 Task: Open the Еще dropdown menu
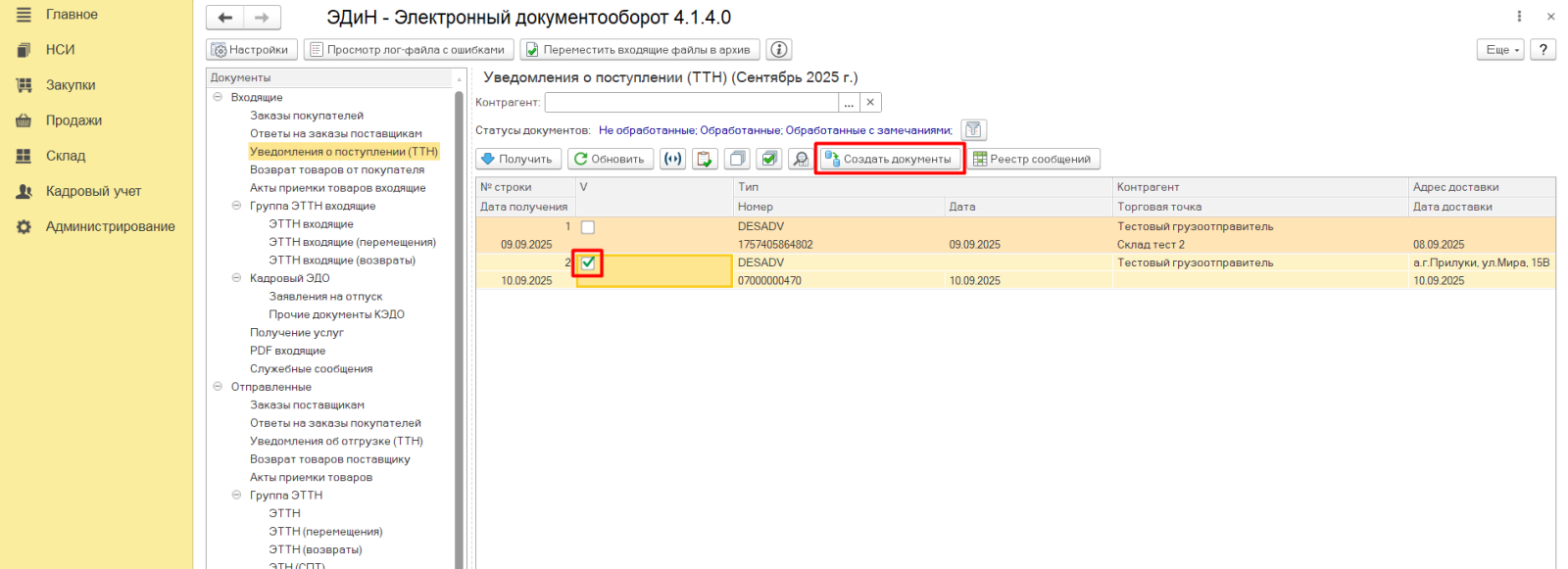1500,50
